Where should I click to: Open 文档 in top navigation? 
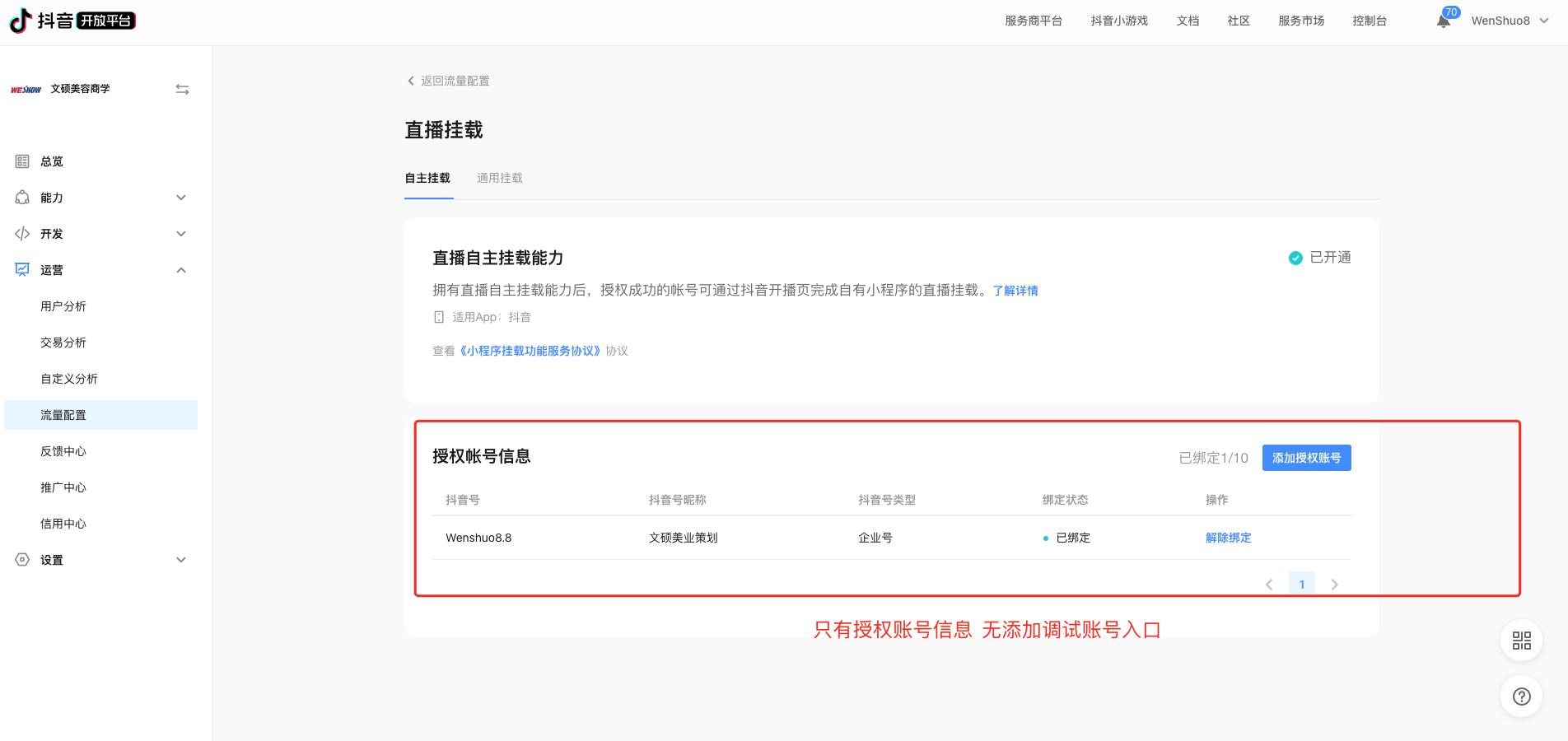(1188, 21)
